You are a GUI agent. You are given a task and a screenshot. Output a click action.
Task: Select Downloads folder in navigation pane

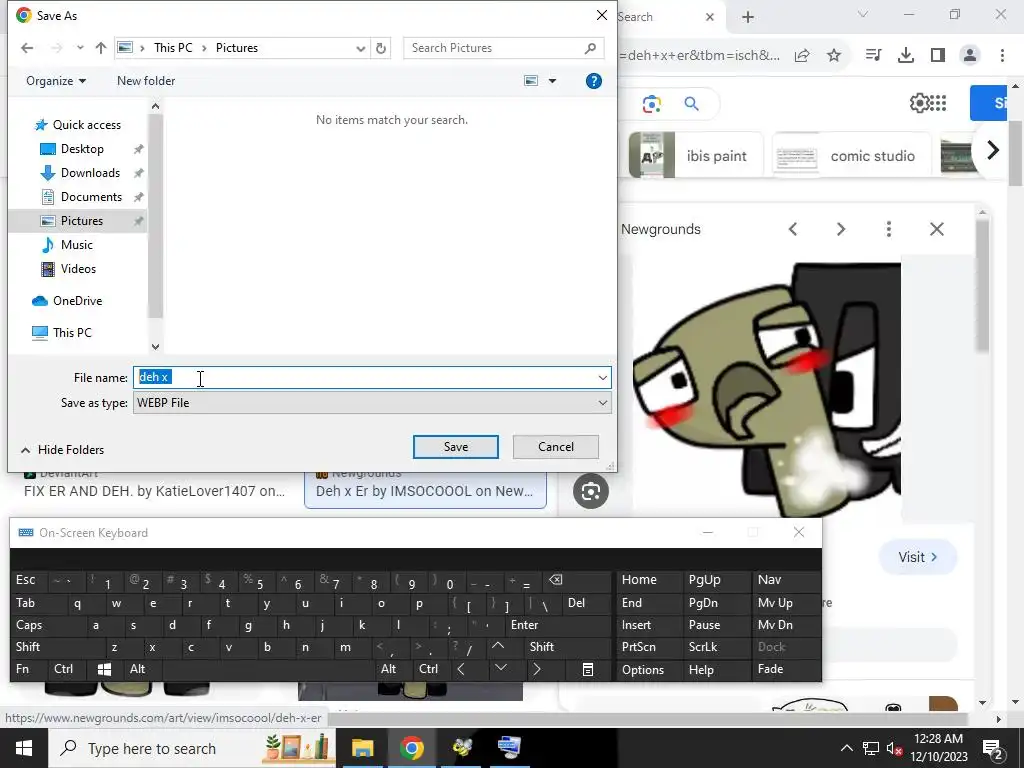click(90, 173)
